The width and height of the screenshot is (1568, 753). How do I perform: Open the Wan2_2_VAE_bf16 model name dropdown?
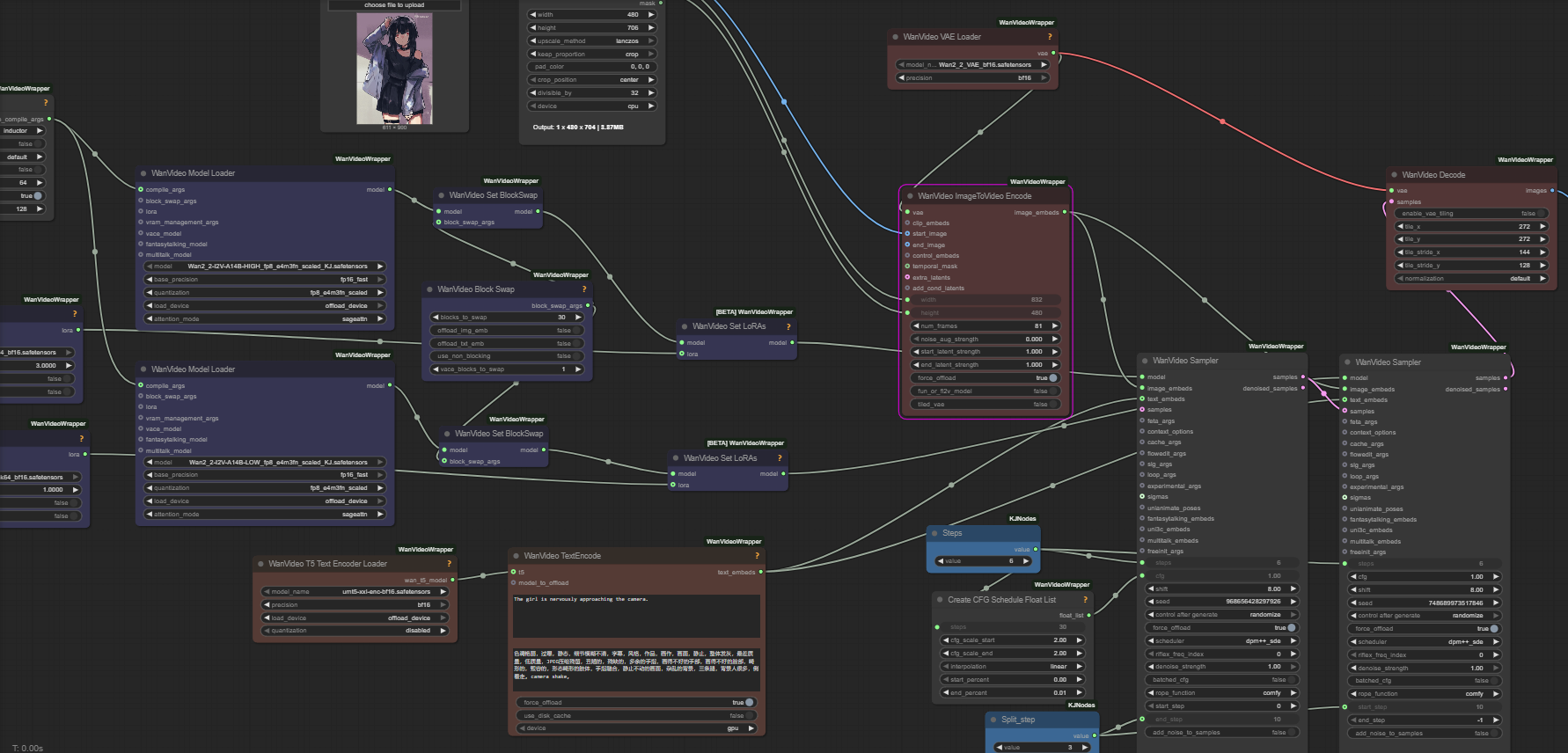(x=973, y=65)
